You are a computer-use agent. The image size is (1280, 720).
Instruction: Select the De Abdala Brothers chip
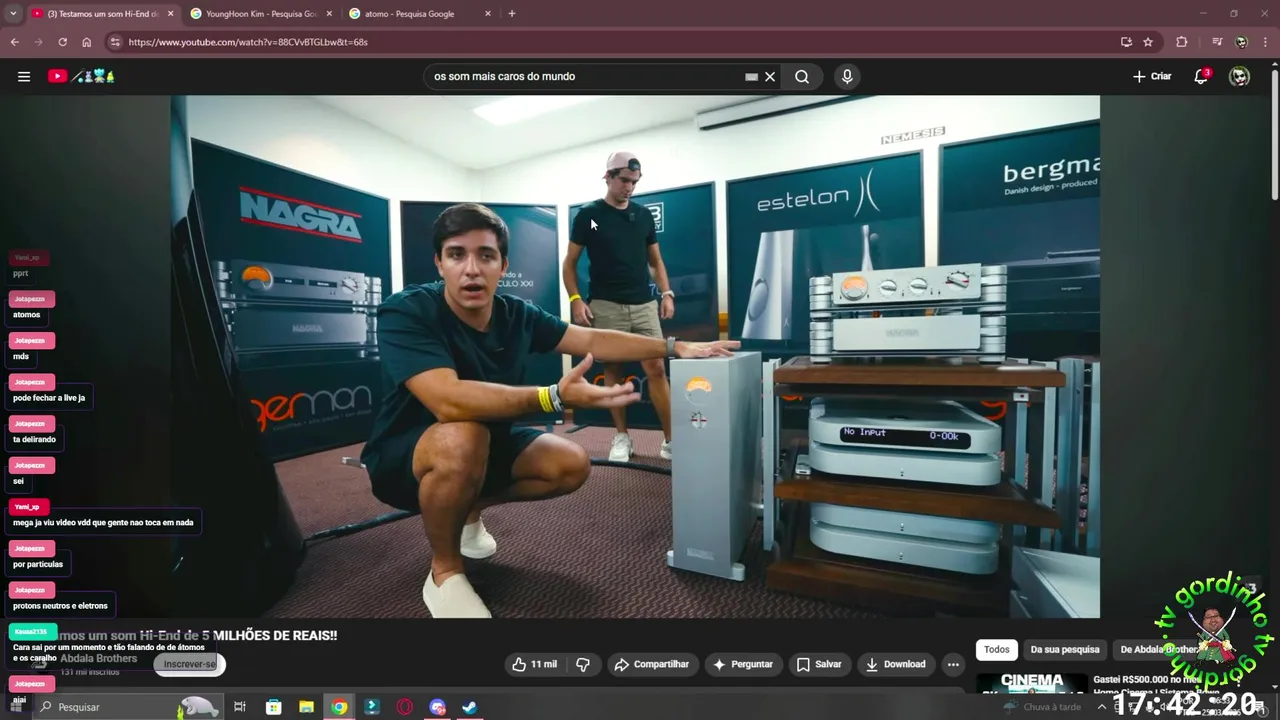point(1159,649)
